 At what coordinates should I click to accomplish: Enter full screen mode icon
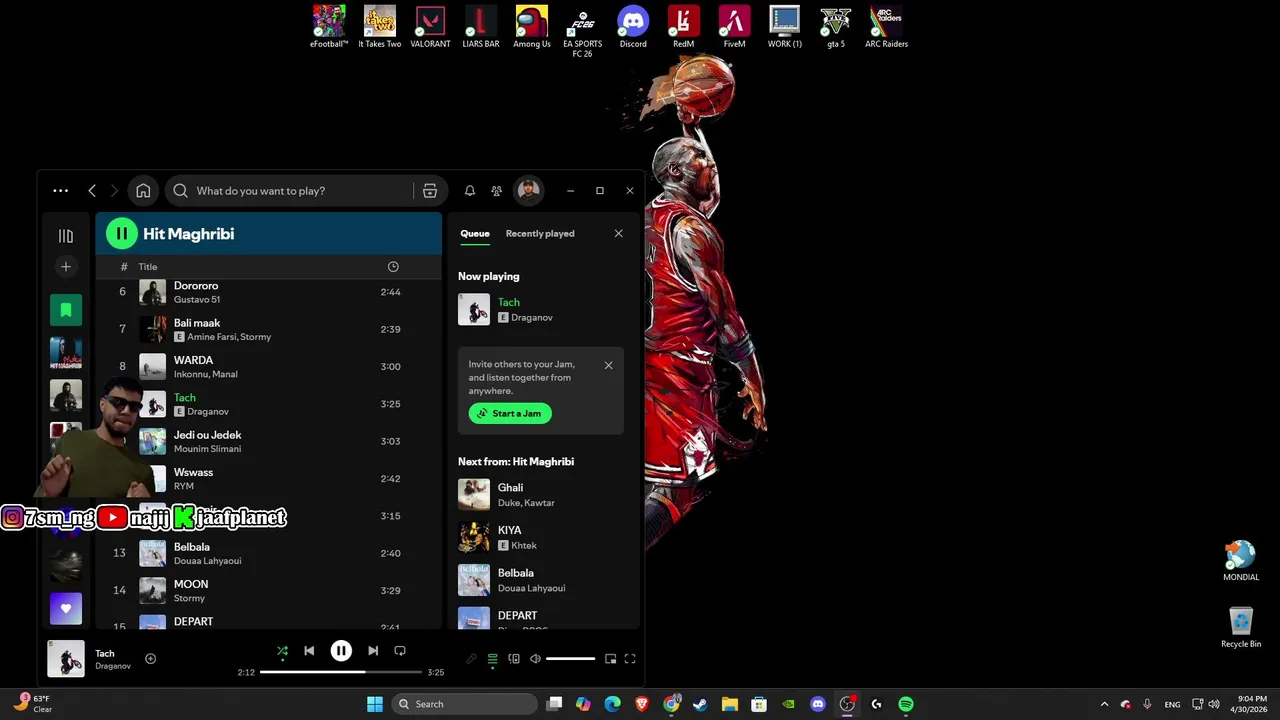point(630,659)
